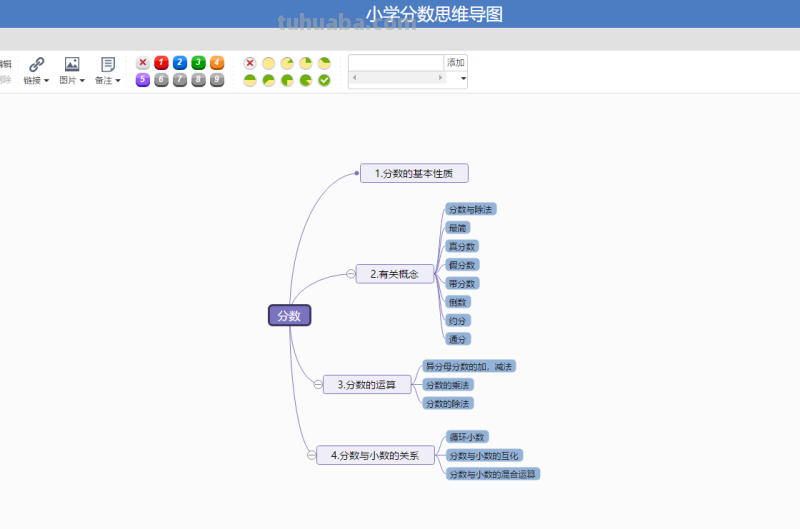Viewport: 800px width, 529px height.
Task: Select the 真分数 subnode
Action: 462,246
